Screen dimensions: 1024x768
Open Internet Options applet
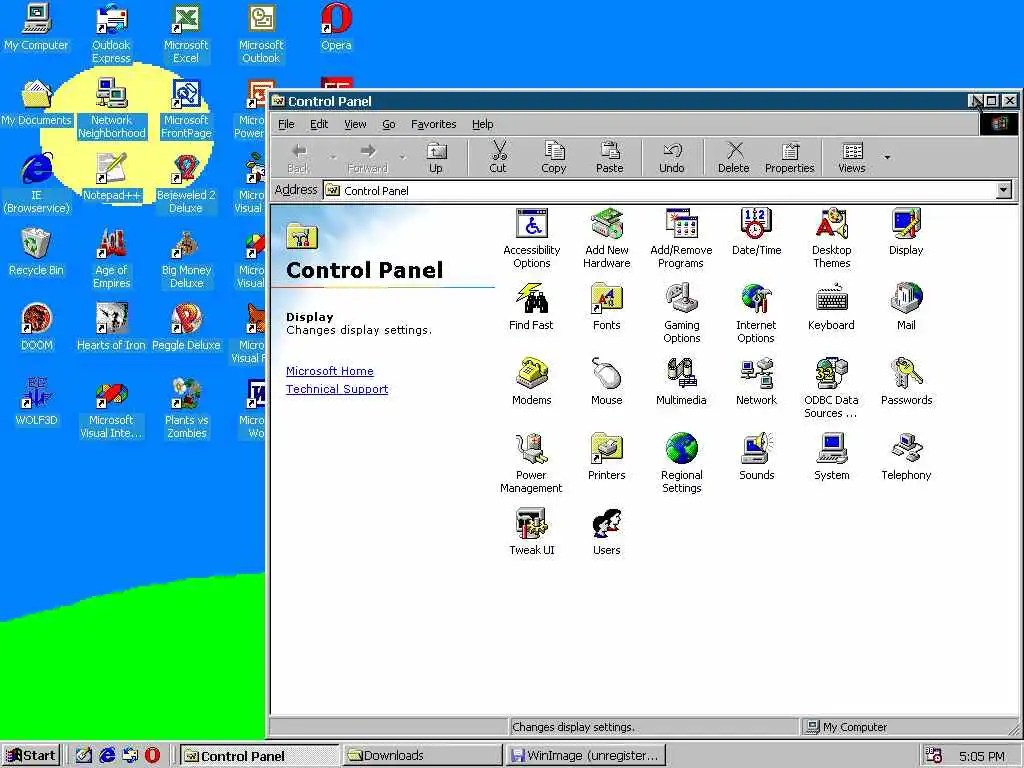point(756,313)
